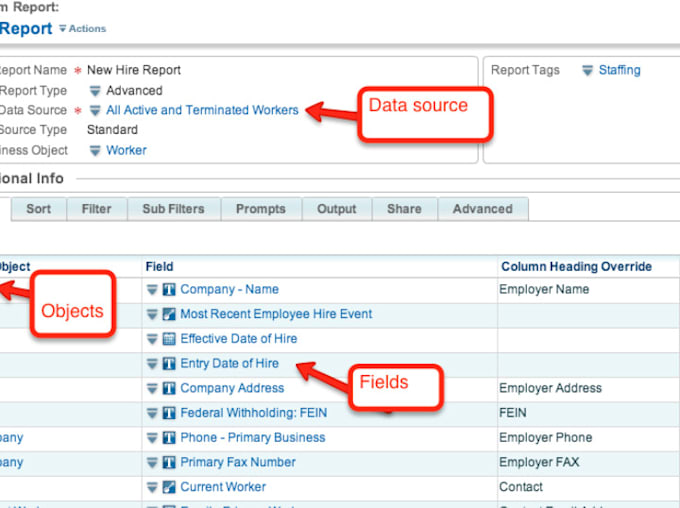680x508 pixels.
Task: Select the Output tab
Action: click(337, 209)
